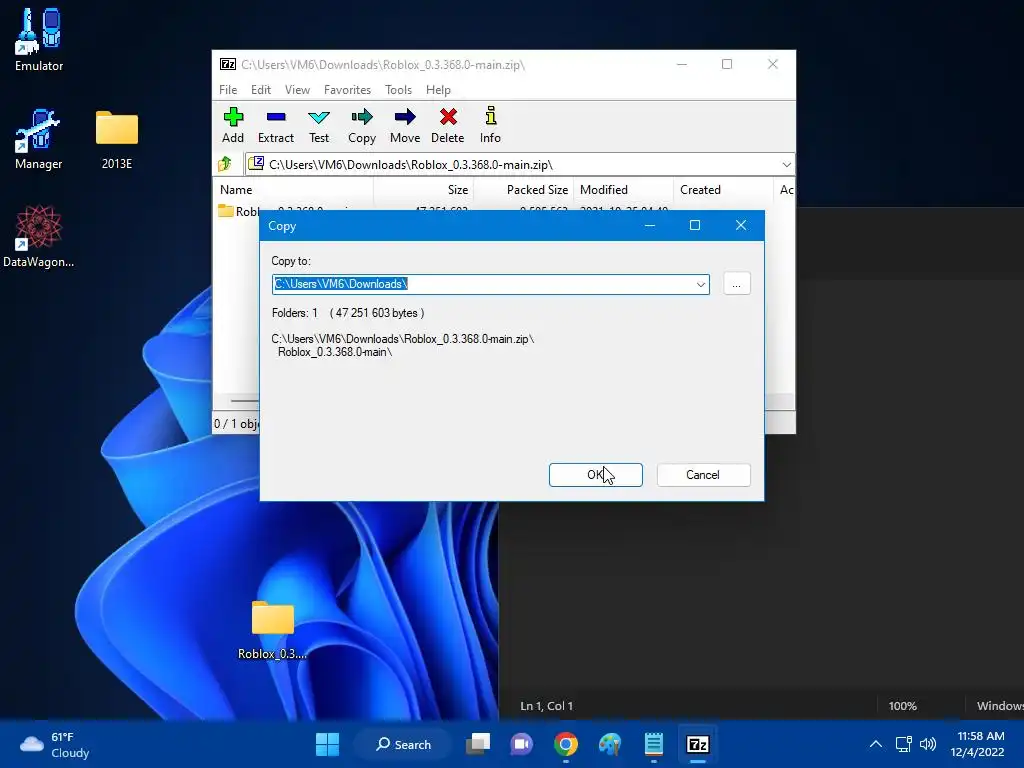Screen dimensions: 1024x768
Task: Select the 2013E desktop folder
Action: point(117,139)
